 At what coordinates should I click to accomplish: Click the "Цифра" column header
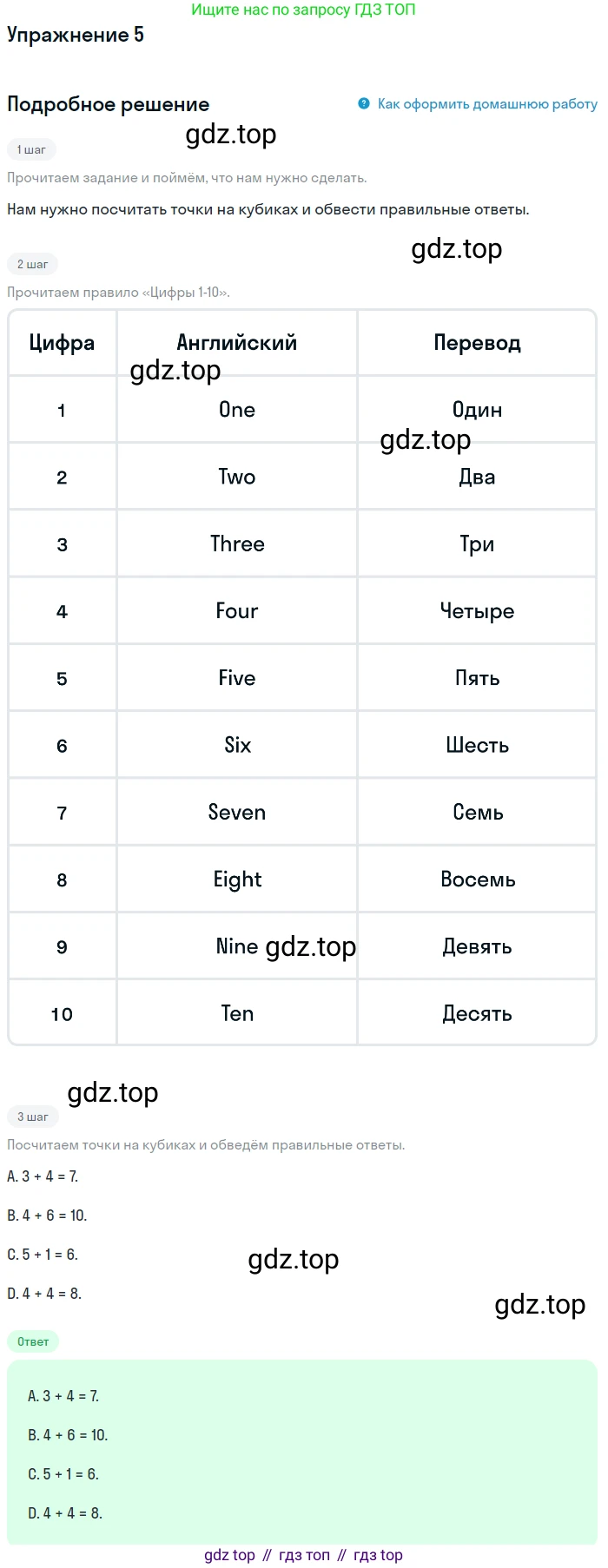62,343
